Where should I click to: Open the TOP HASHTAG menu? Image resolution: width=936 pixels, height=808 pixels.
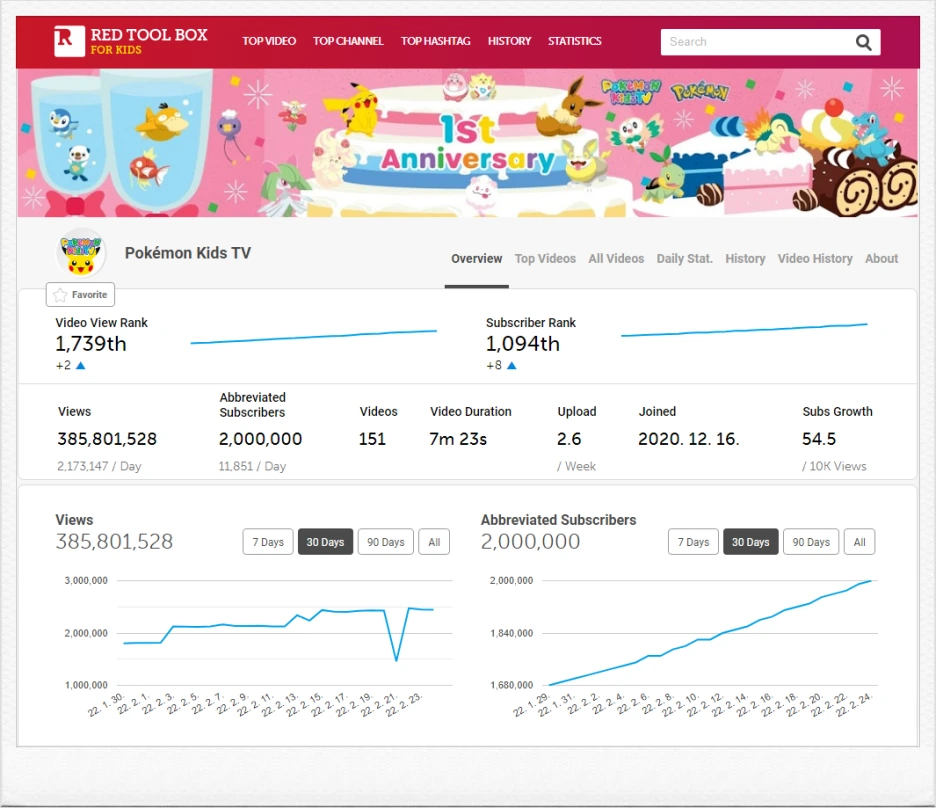(436, 41)
